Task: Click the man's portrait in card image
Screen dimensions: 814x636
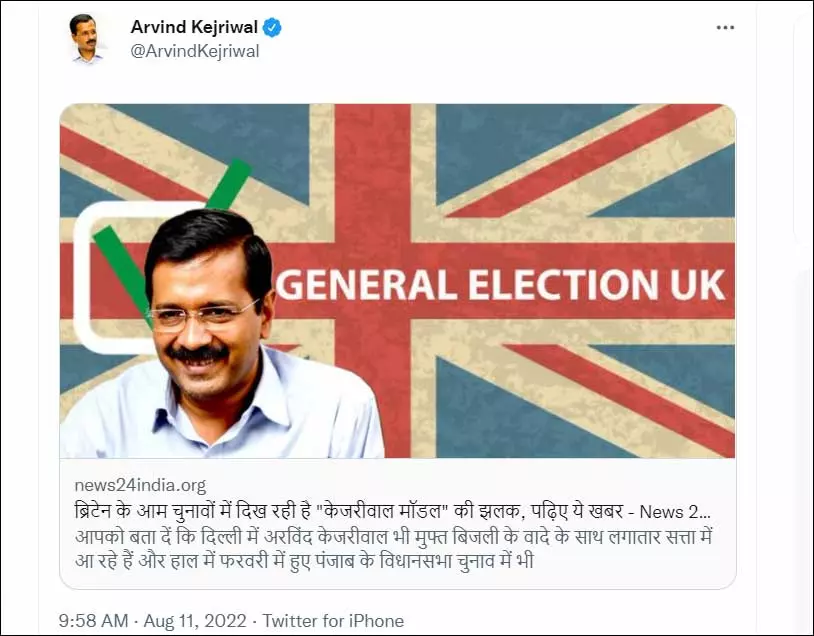Action: tap(222, 335)
